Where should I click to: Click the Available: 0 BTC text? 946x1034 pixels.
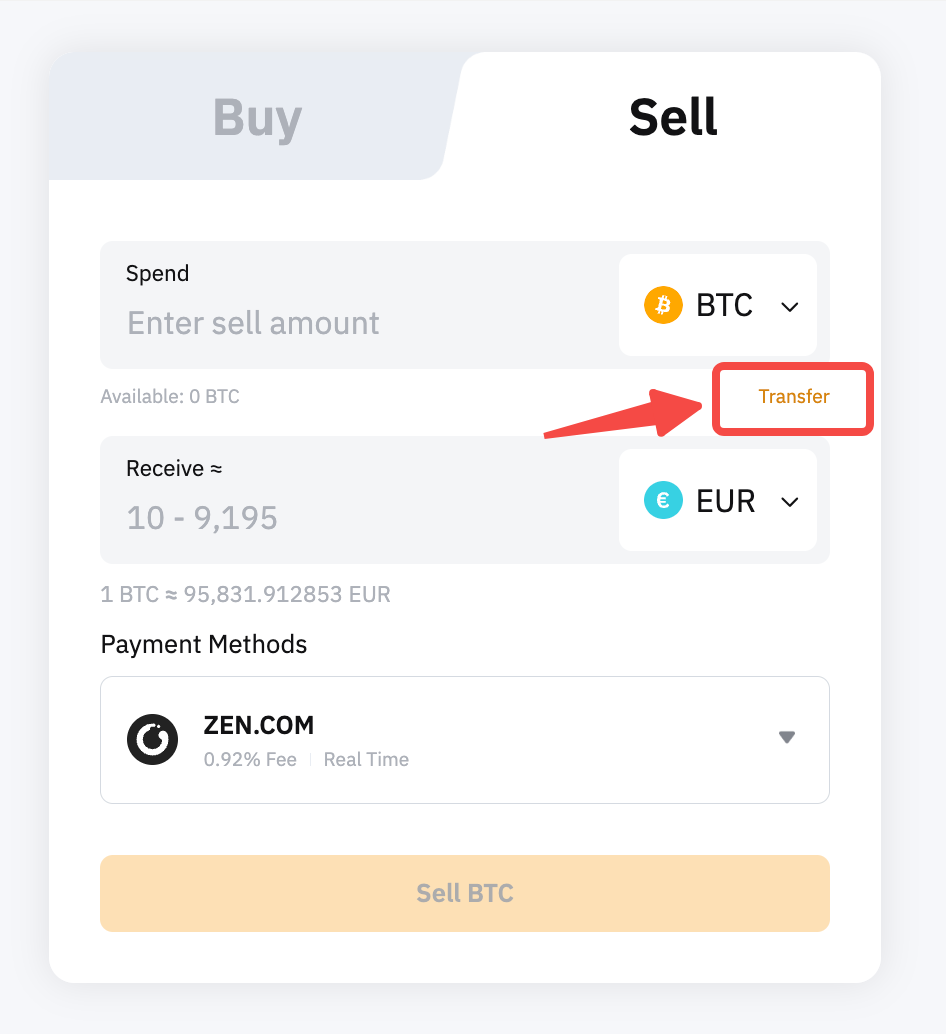170,397
